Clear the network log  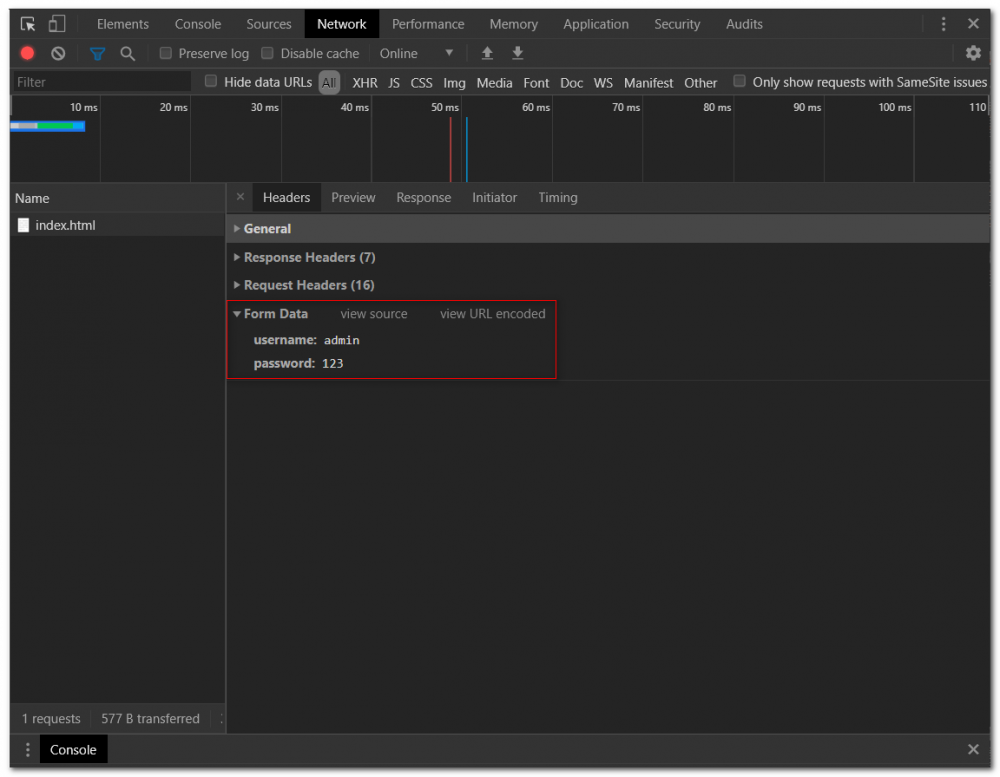[58, 54]
